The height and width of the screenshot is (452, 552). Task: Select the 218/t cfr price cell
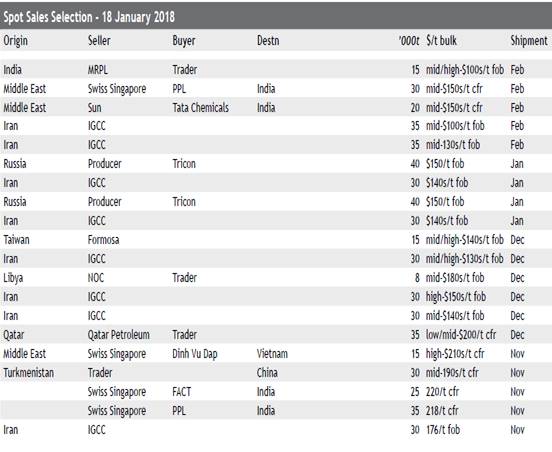(442, 411)
